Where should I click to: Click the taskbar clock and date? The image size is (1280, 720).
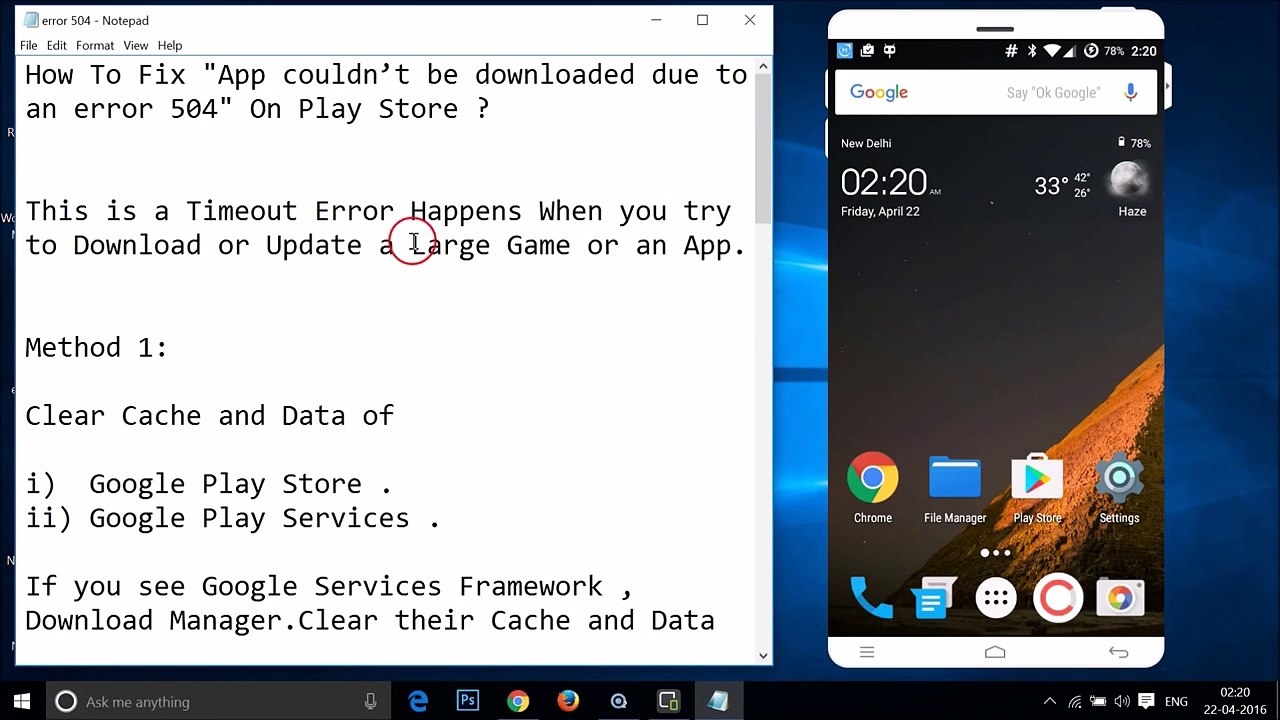[1235, 701]
